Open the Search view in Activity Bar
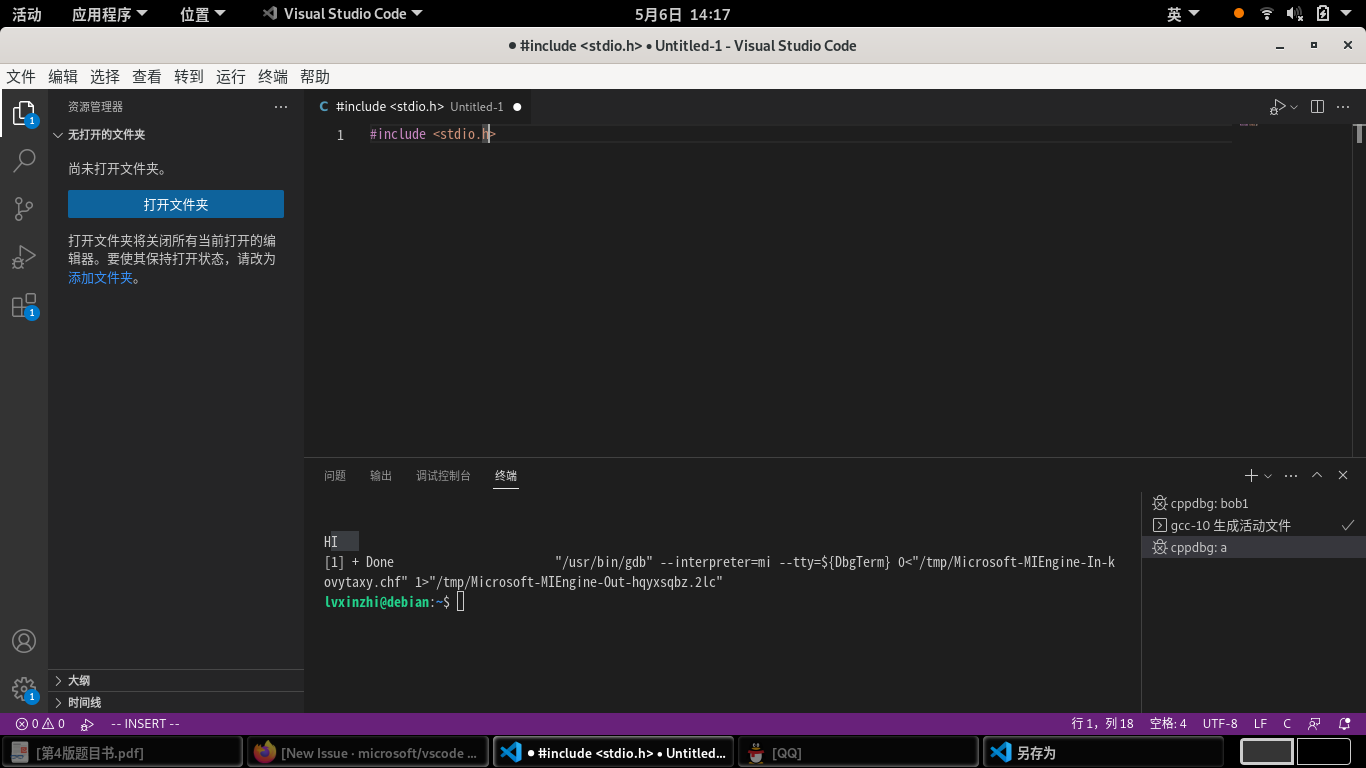Screen dimensions: 1366x768 click(25, 160)
